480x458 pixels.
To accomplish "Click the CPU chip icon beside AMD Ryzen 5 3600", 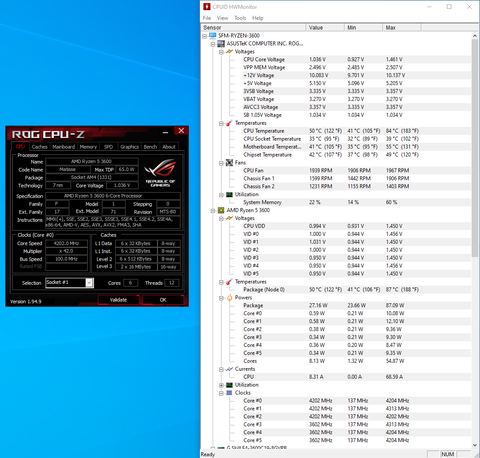I will tap(221, 210).
